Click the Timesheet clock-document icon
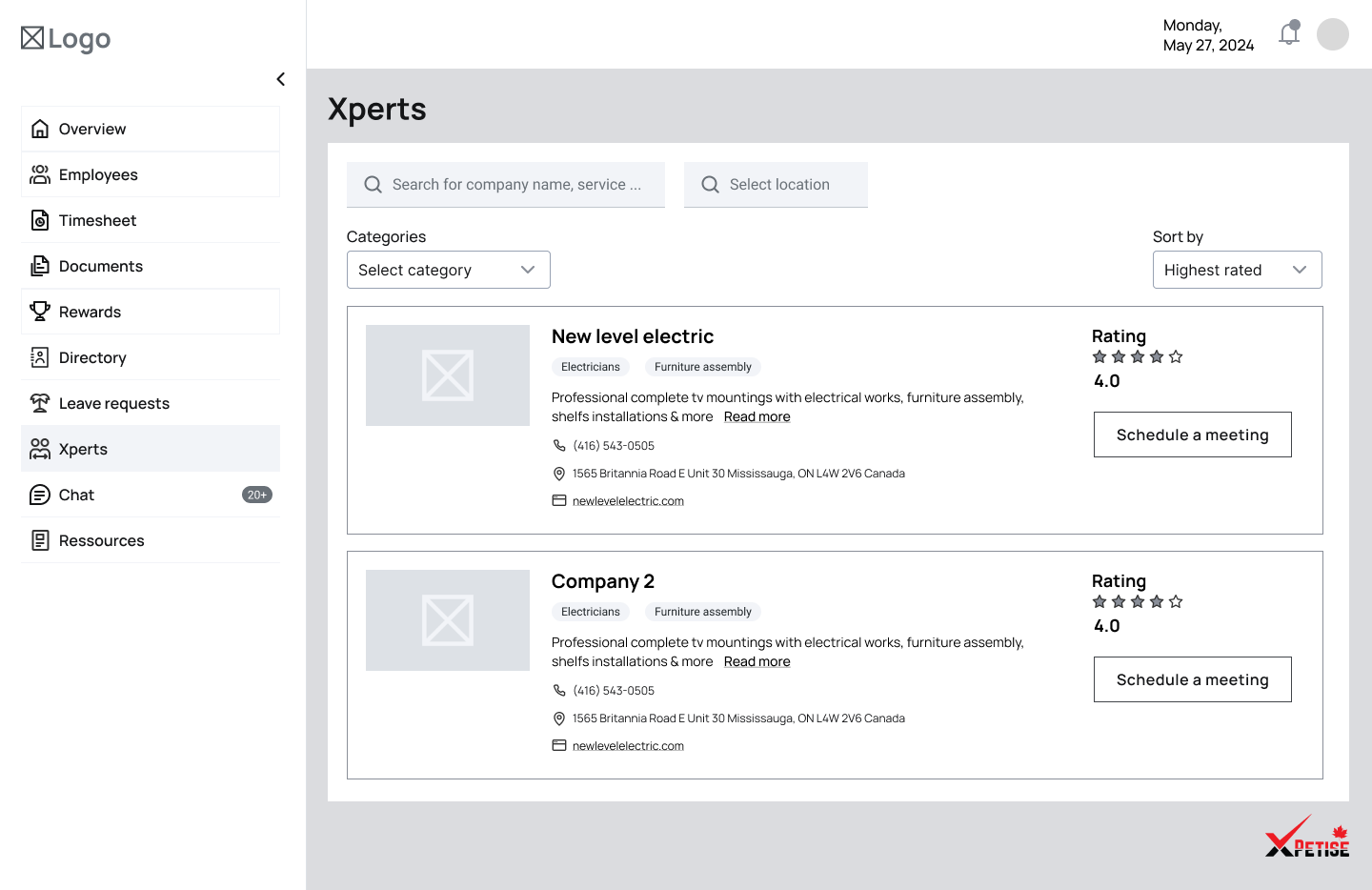This screenshot has width=1372, height=890. (39, 219)
